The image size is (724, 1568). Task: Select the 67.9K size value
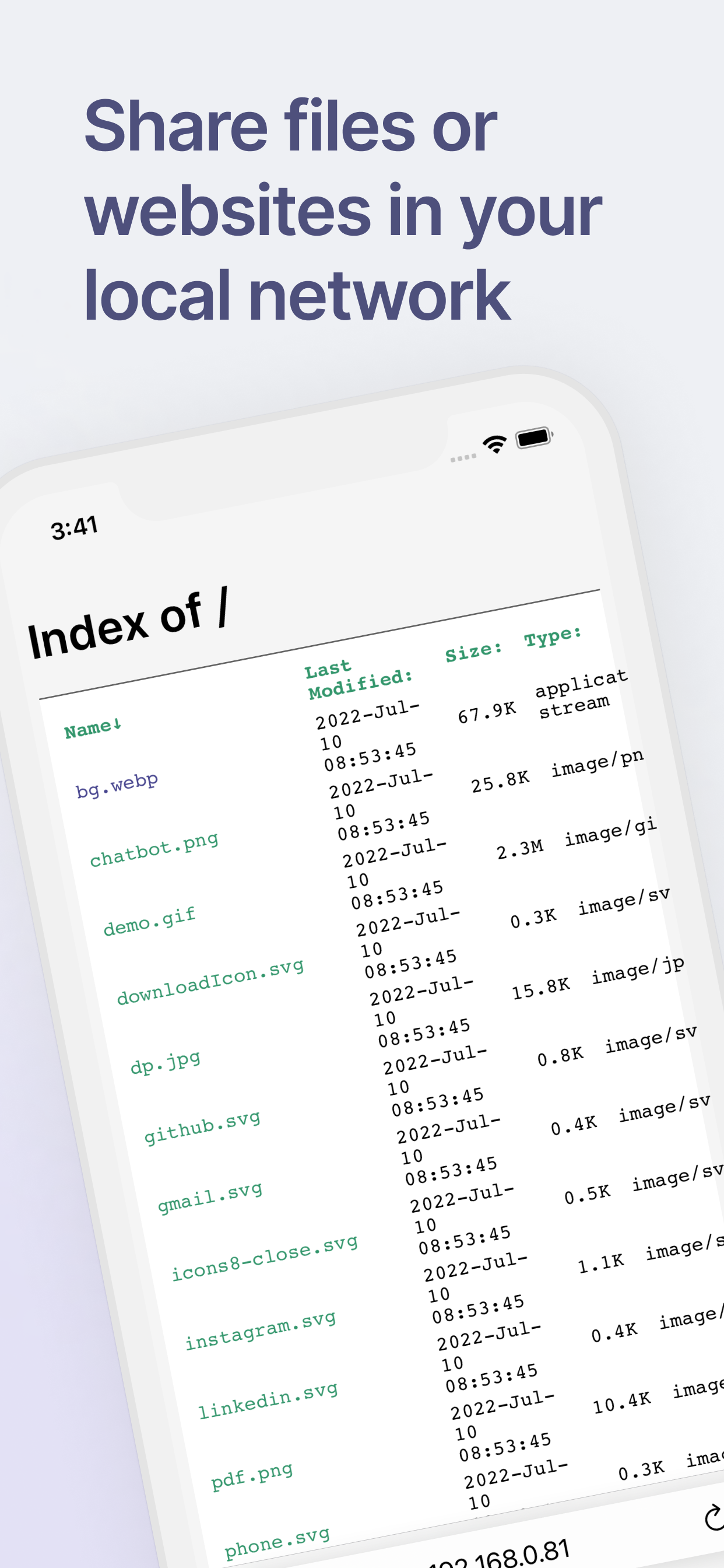coord(487,712)
